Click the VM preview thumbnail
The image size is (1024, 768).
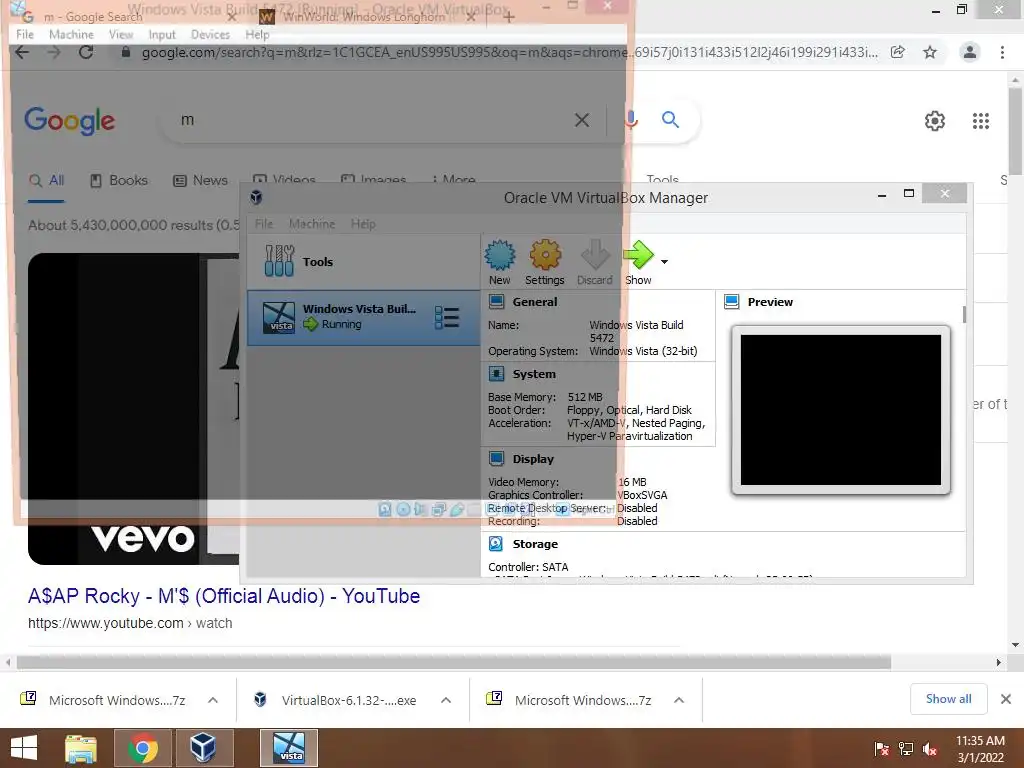click(x=840, y=410)
